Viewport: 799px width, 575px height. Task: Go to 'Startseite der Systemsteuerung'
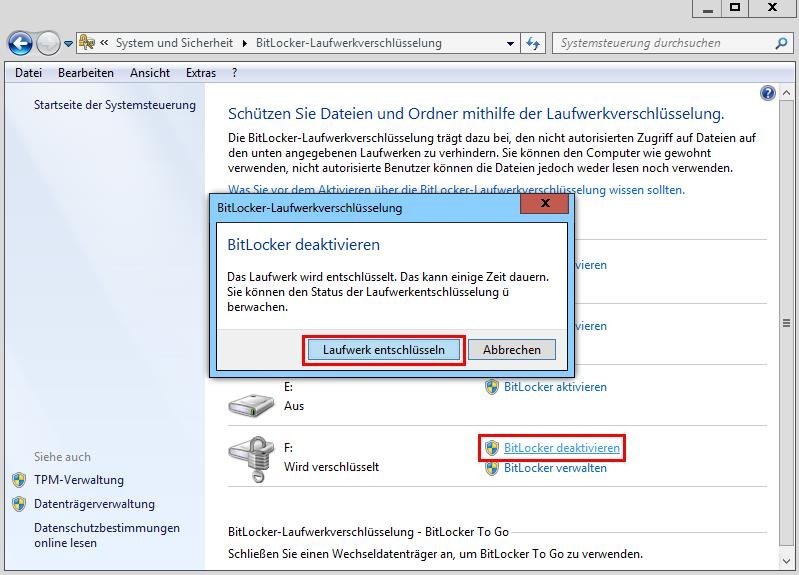click(x=115, y=105)
